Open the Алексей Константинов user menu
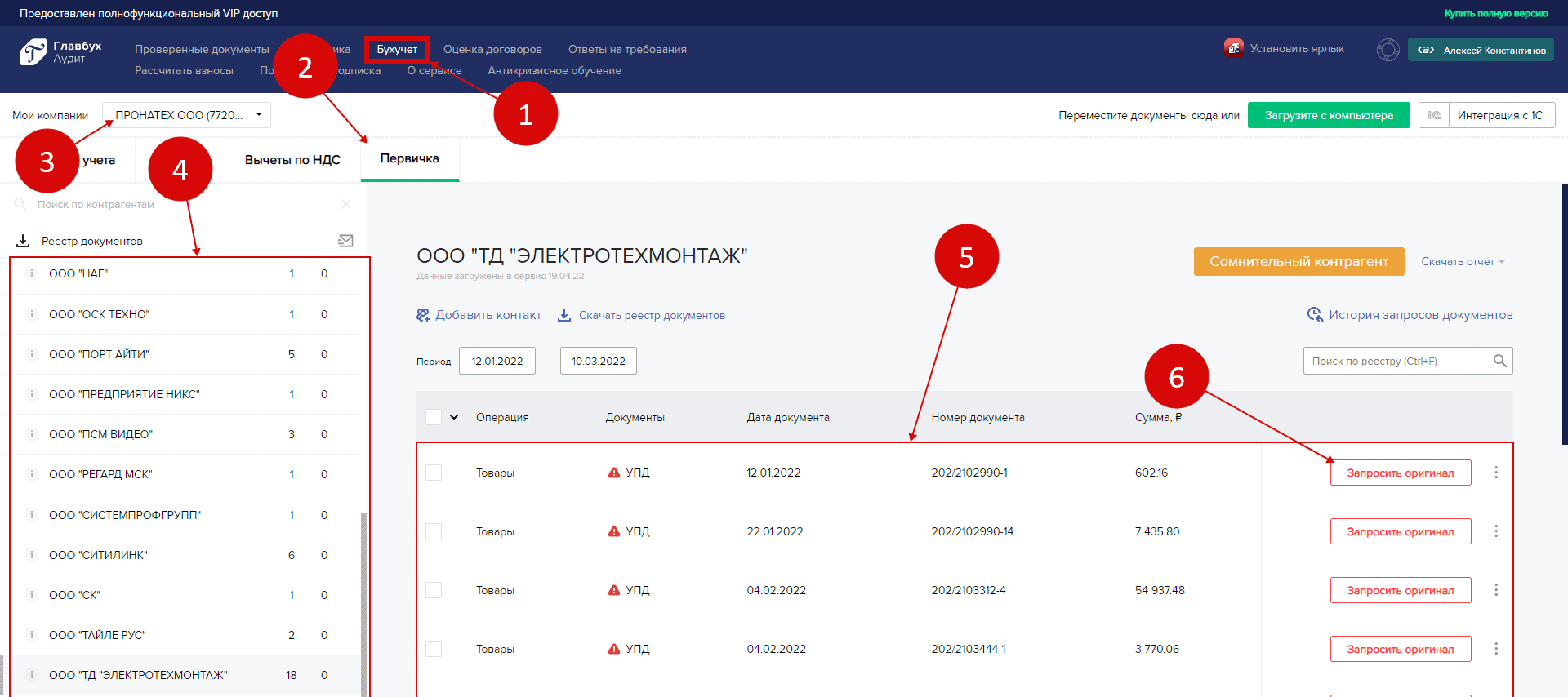 [1481, 50]
